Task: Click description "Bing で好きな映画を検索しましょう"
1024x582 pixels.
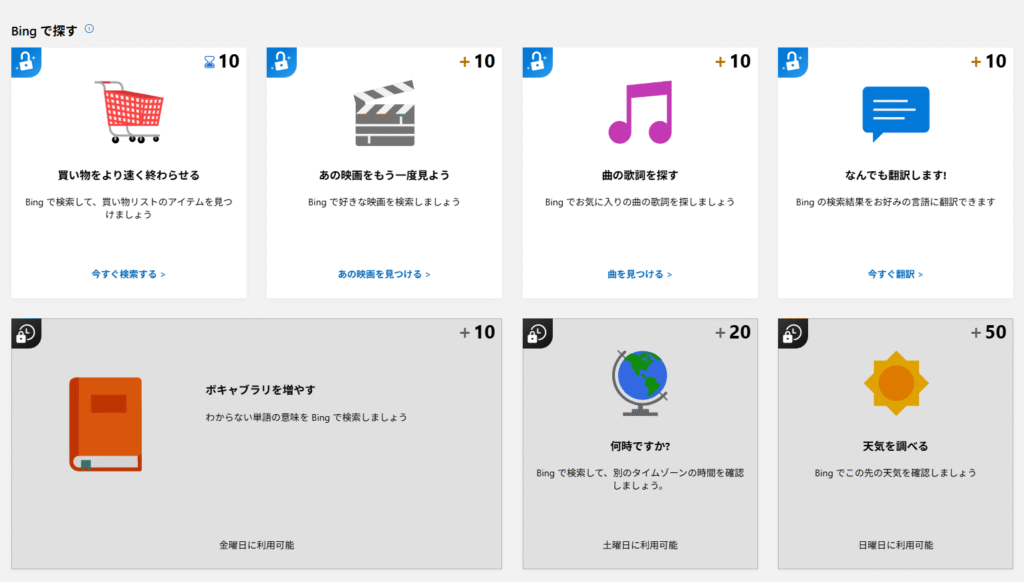Action: (384, 202)
